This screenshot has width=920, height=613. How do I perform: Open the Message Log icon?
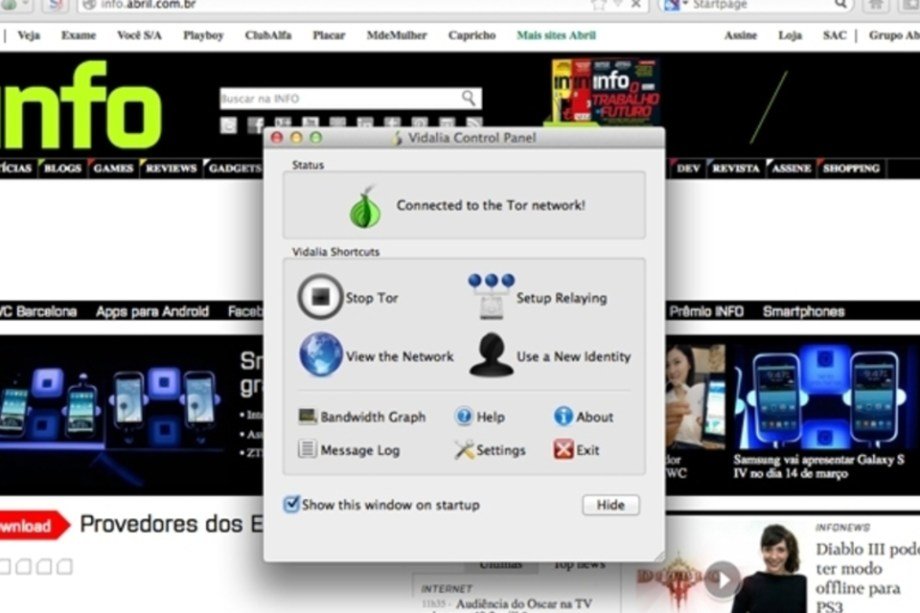pos(307,449)
